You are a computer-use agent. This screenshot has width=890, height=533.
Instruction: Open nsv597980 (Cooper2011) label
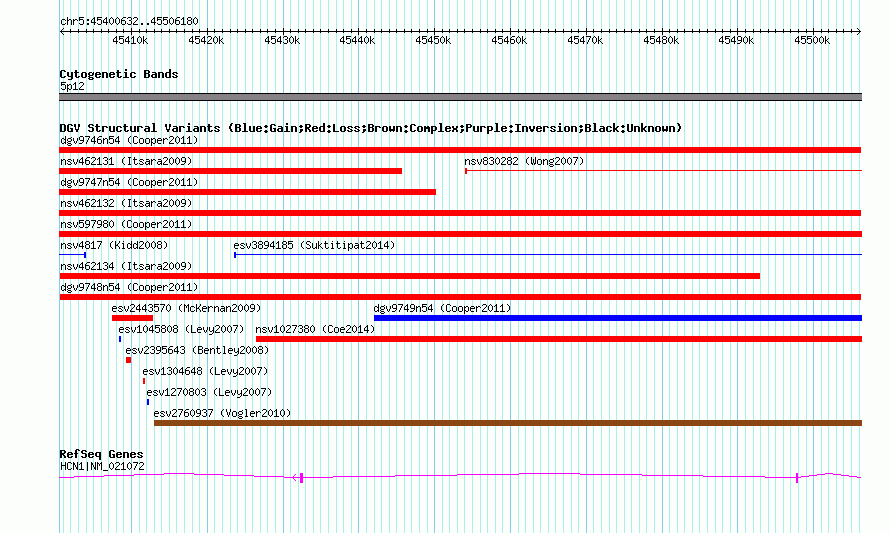(x=126, y=224)
